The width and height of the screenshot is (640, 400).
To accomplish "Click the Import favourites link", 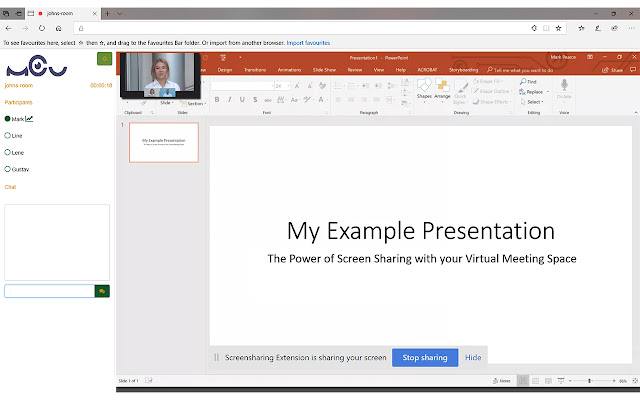I will coord(309,43).
